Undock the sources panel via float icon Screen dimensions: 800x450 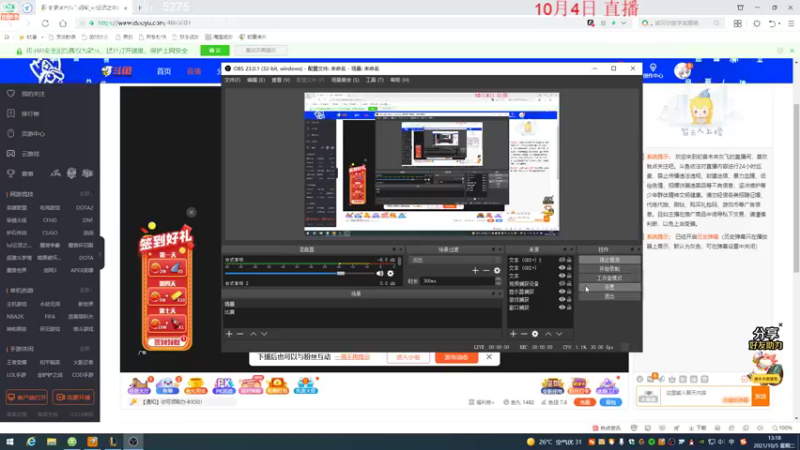coord(565,249)
